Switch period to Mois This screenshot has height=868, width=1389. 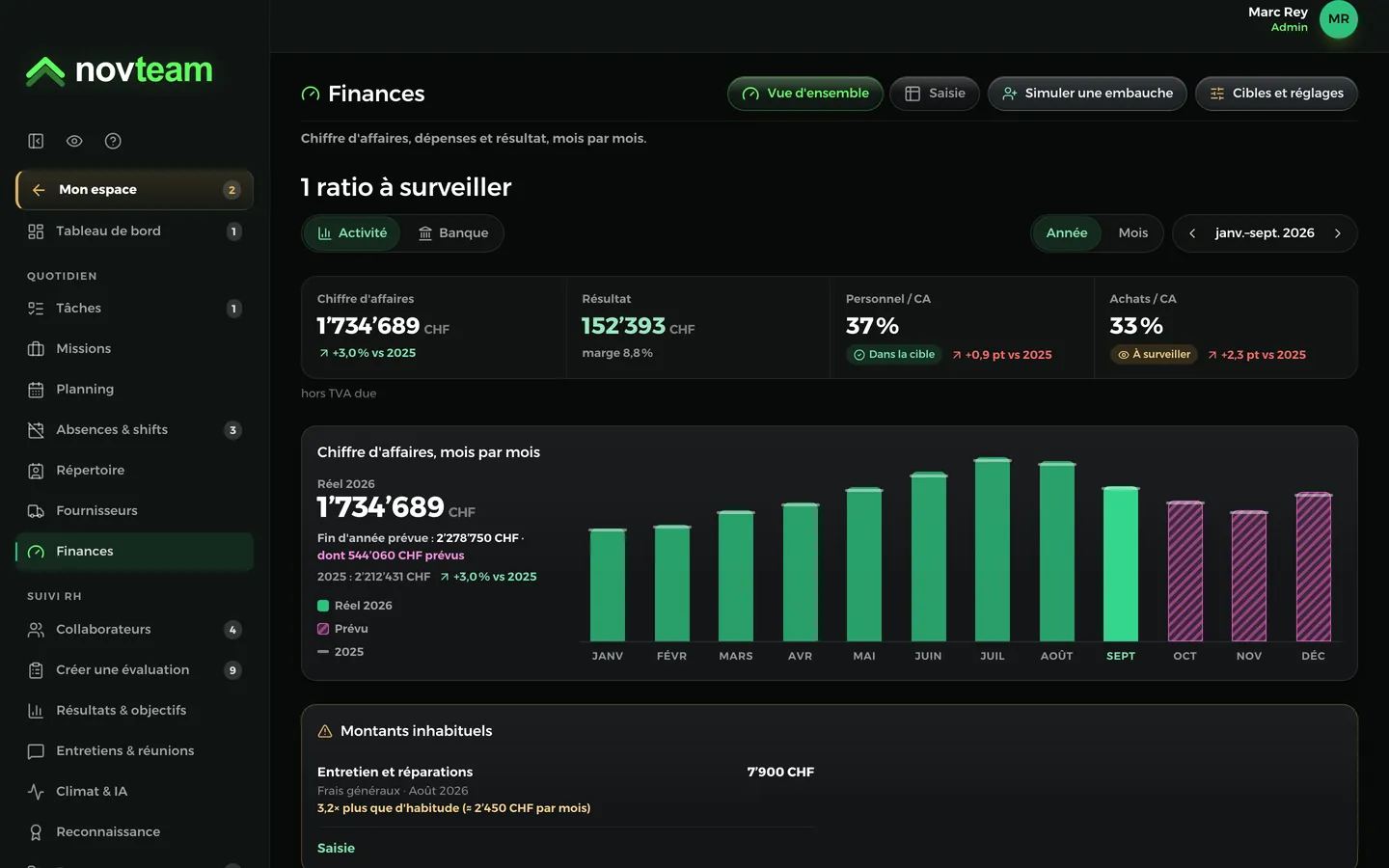1133,233
